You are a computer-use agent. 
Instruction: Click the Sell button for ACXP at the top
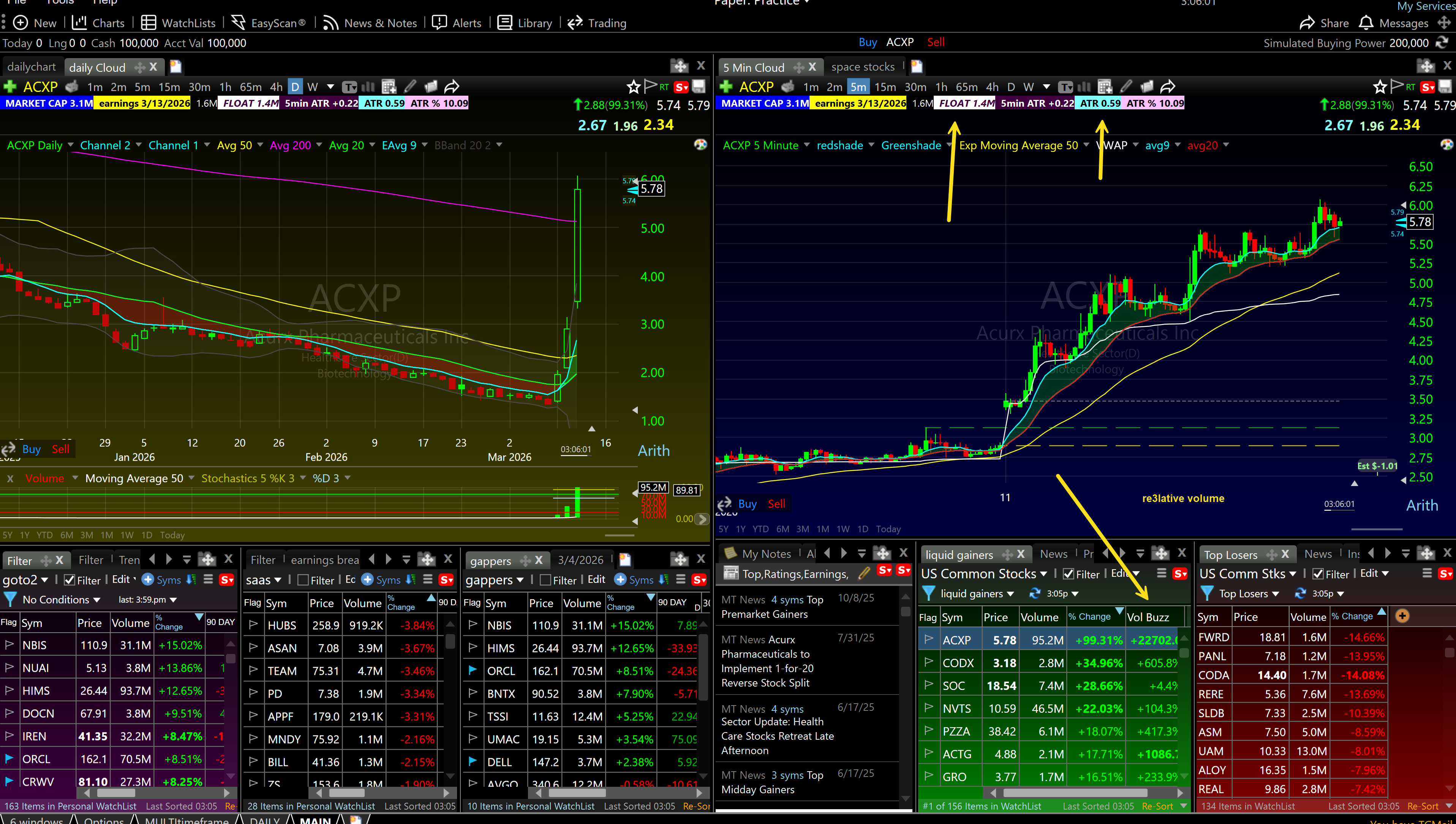936,42
